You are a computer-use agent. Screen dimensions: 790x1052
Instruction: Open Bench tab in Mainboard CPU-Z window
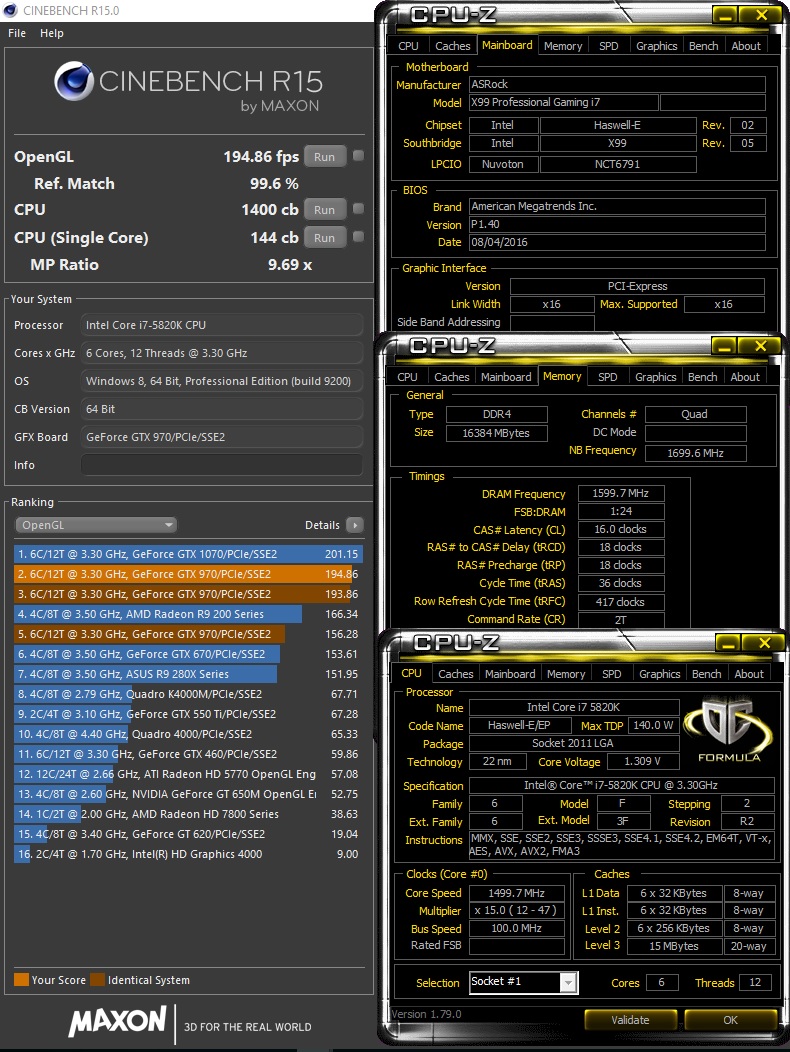pos(703,46)
